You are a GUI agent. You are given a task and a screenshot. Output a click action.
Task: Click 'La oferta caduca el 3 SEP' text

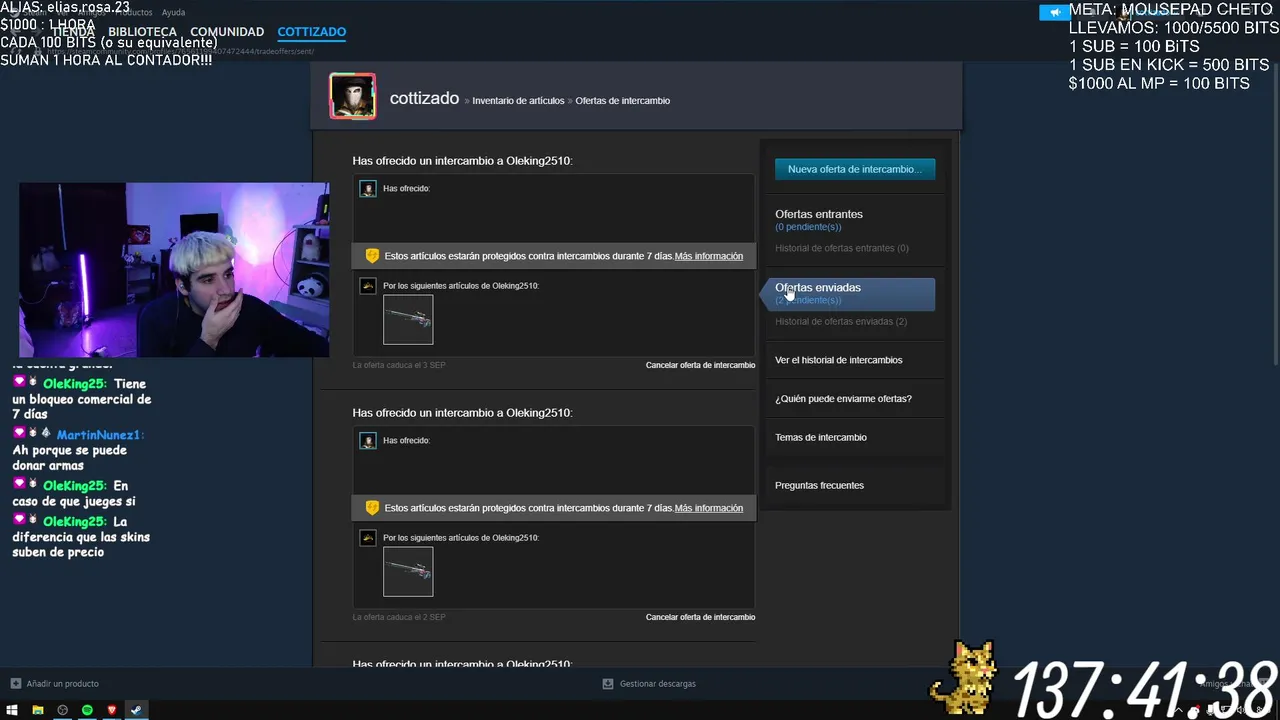tap(399, 365)
